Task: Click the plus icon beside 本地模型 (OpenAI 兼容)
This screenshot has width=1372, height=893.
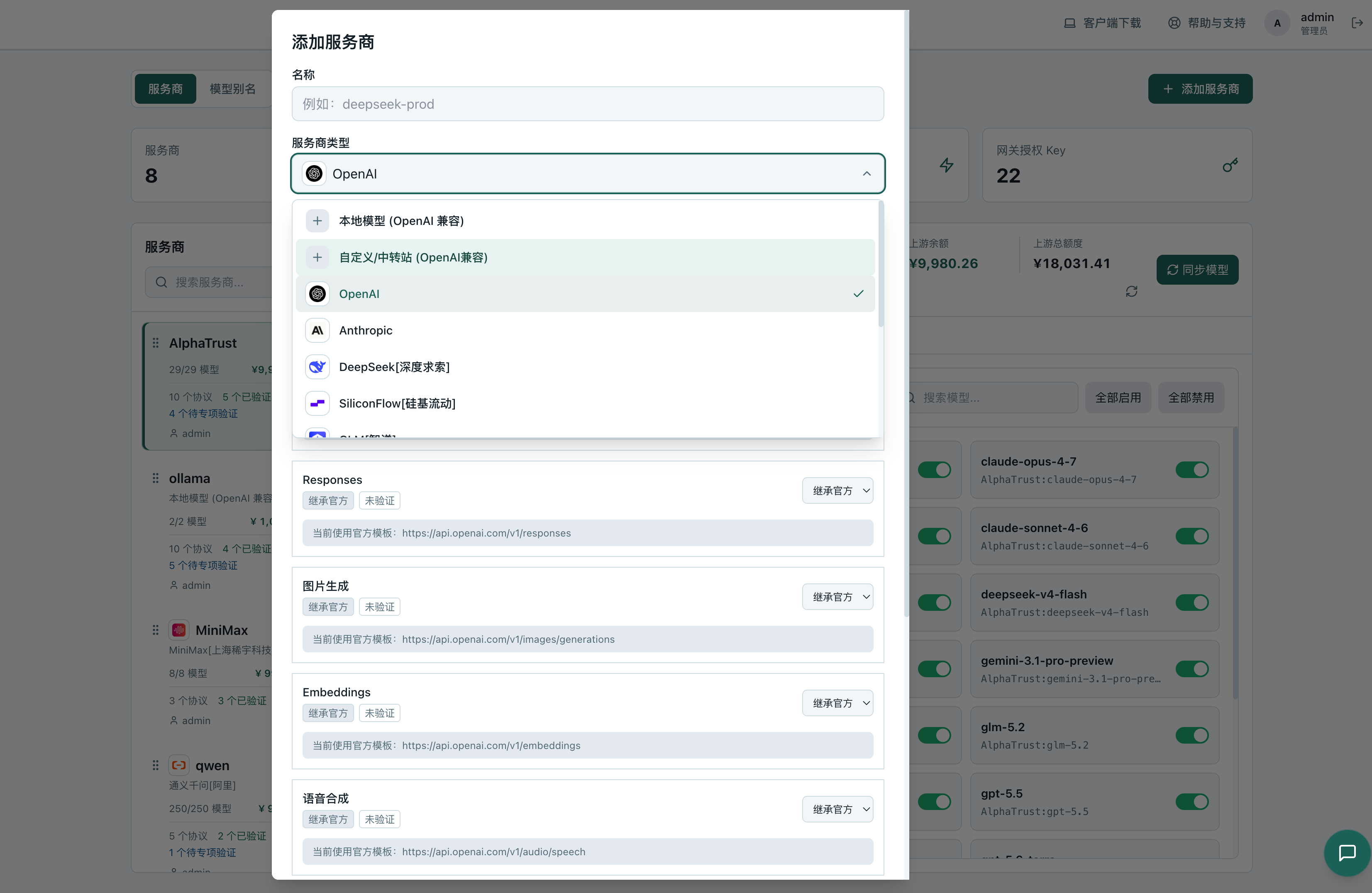Action: [x=317, y=221]
